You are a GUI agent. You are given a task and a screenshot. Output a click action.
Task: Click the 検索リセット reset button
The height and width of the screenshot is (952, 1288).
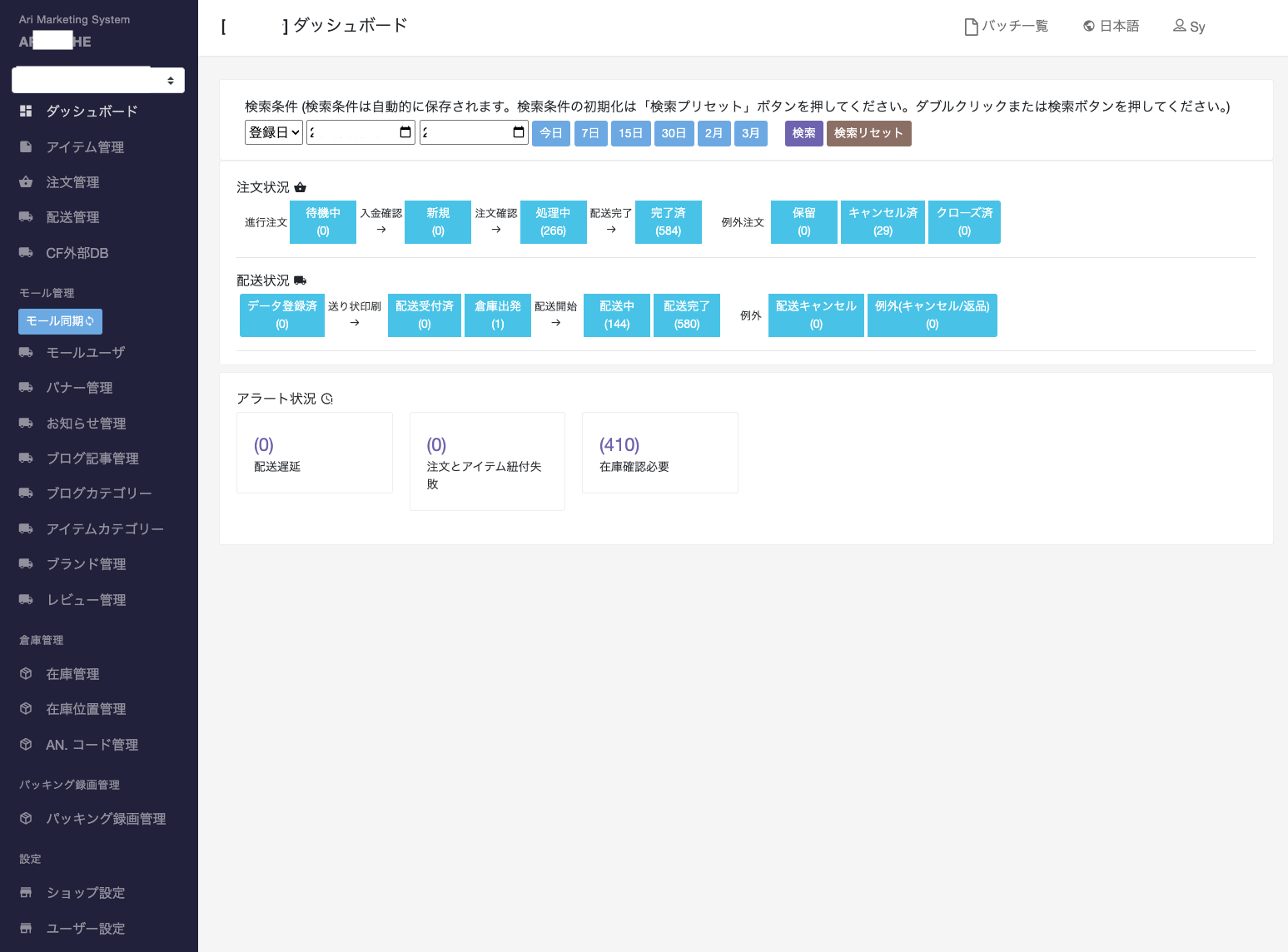pyautogui.click(x=868, y=133)
